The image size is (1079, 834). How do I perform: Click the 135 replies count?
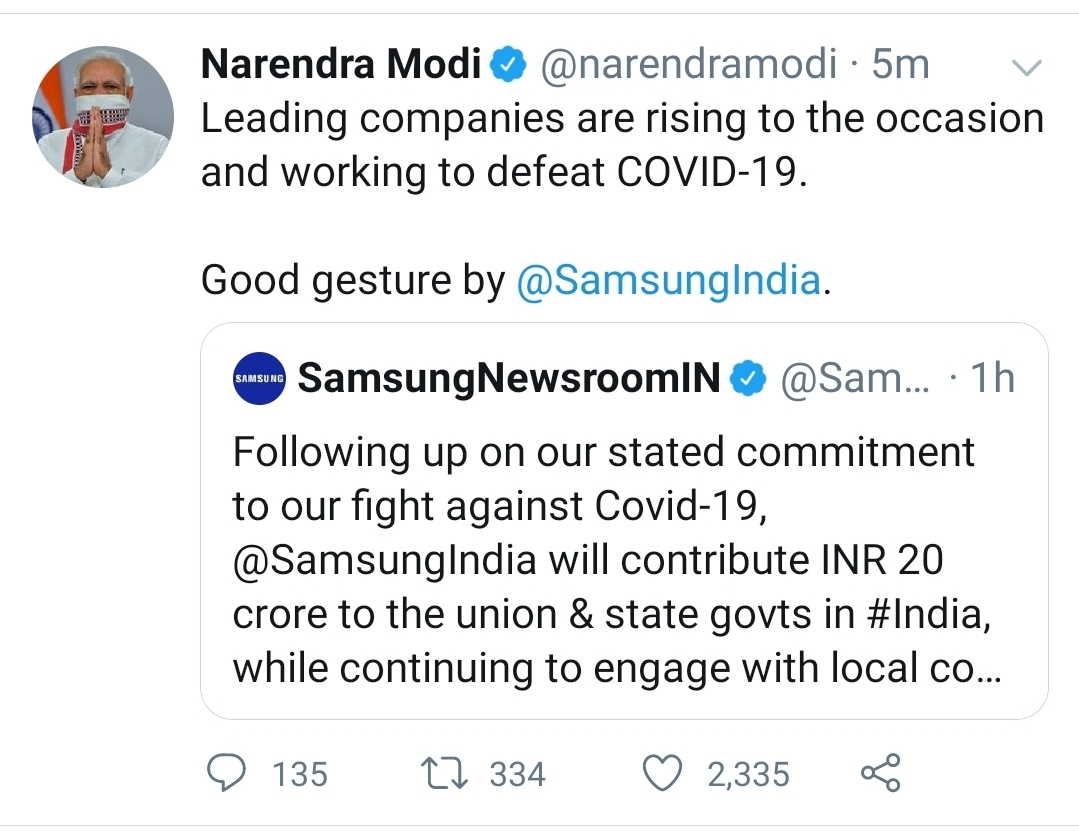[300, 774]
